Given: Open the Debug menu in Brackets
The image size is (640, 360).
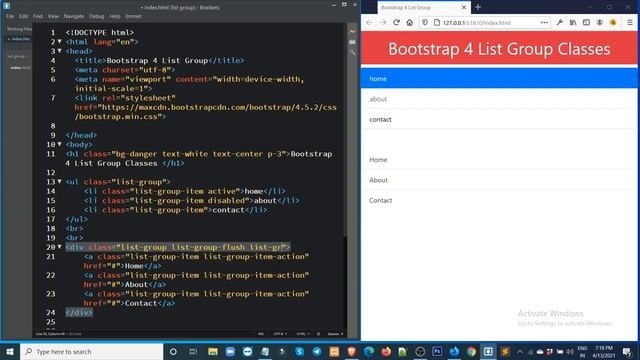Looking at the screenshot, I should click(97, 16).
